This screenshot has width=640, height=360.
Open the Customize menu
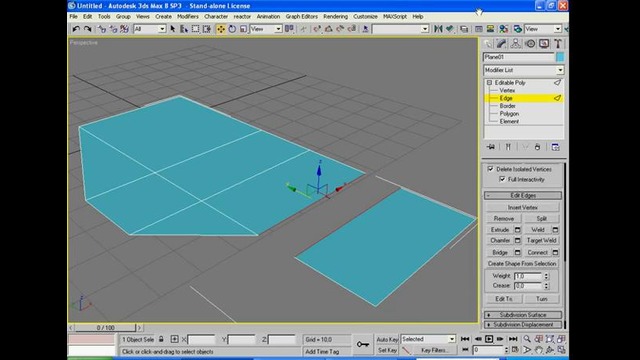(x=365, y=17)
